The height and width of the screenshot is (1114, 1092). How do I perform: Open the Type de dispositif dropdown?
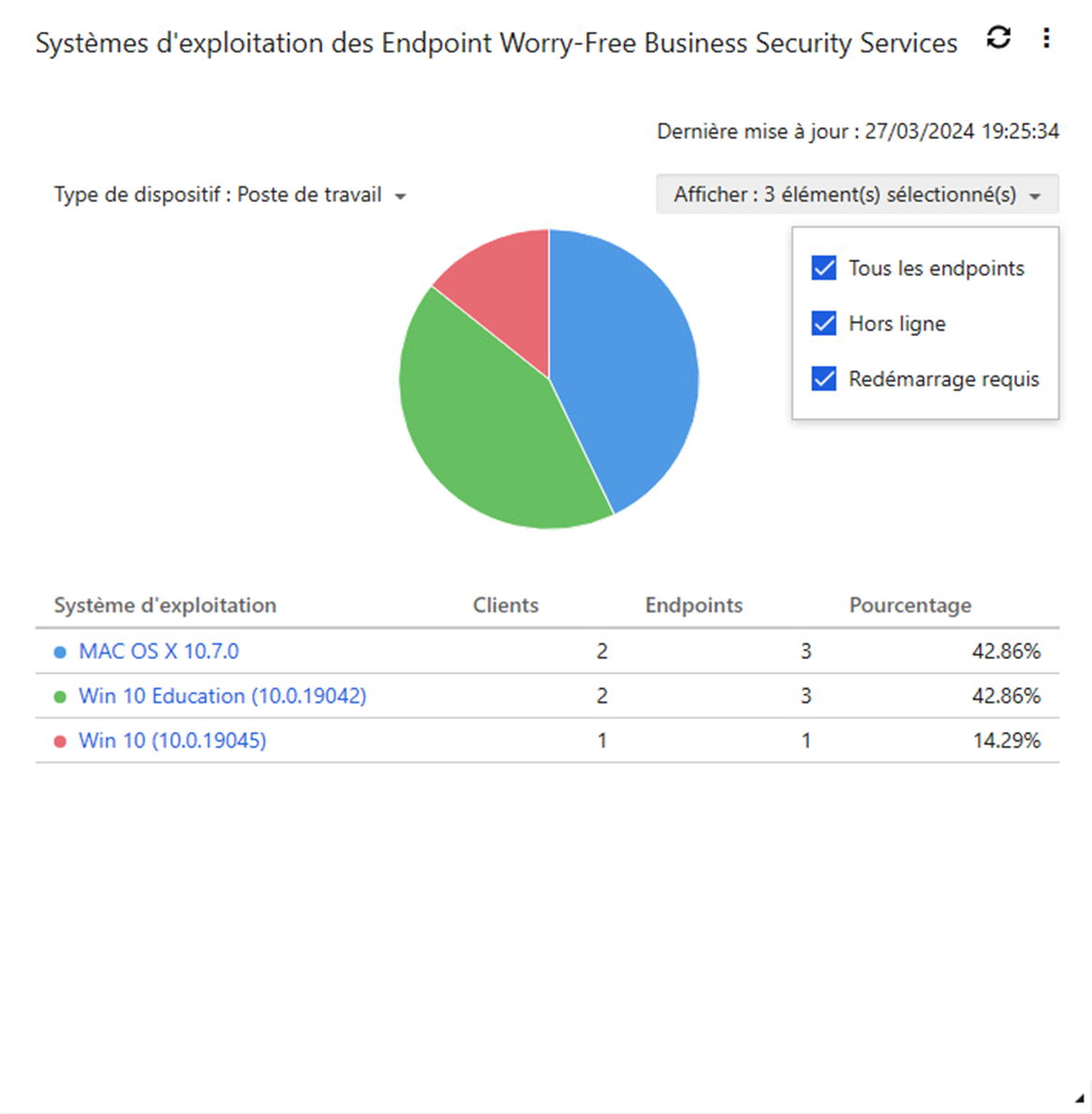(x=229, y=196)
